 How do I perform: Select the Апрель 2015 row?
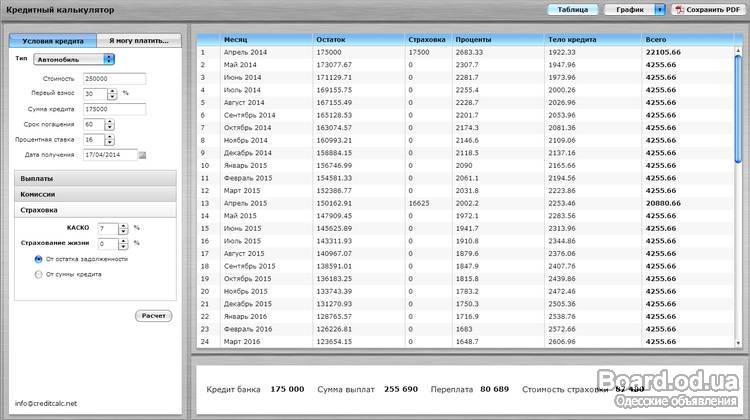[465, 203]
